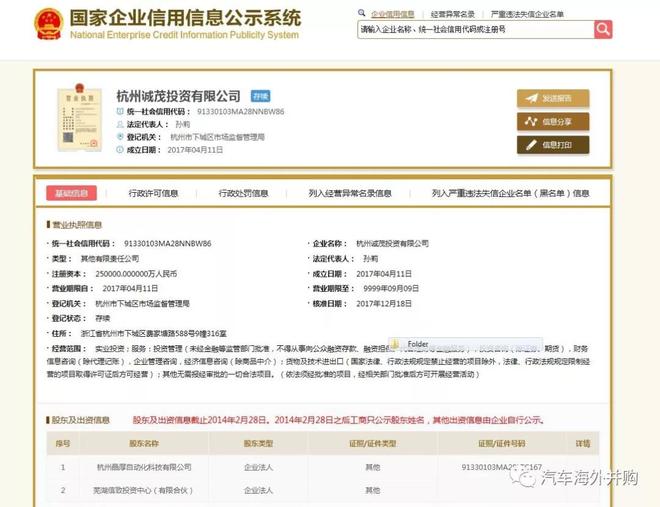This screenshot has width=660, height=507.
Task: Click the blue 存续 status badge
Action: click(x=261, y=96)
